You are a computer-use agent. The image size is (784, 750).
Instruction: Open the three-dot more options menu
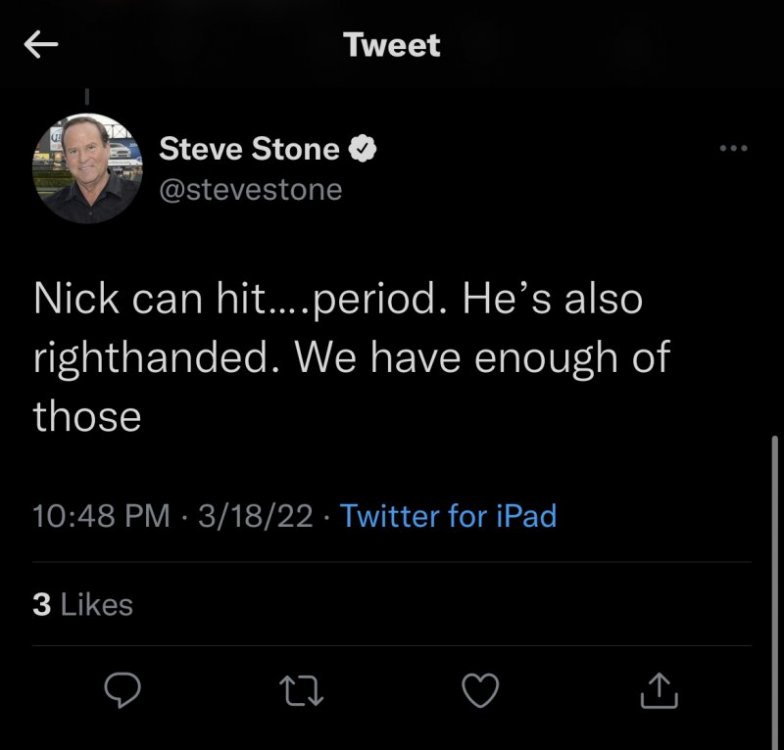point(735,147)
